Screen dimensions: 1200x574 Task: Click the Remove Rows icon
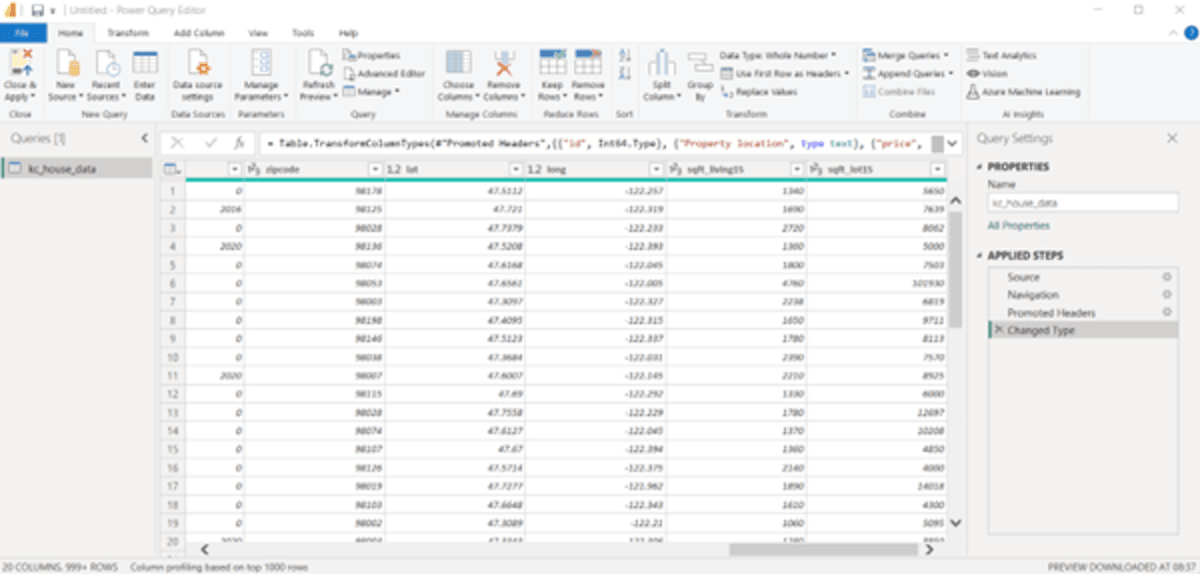click(x=587, y=63)
